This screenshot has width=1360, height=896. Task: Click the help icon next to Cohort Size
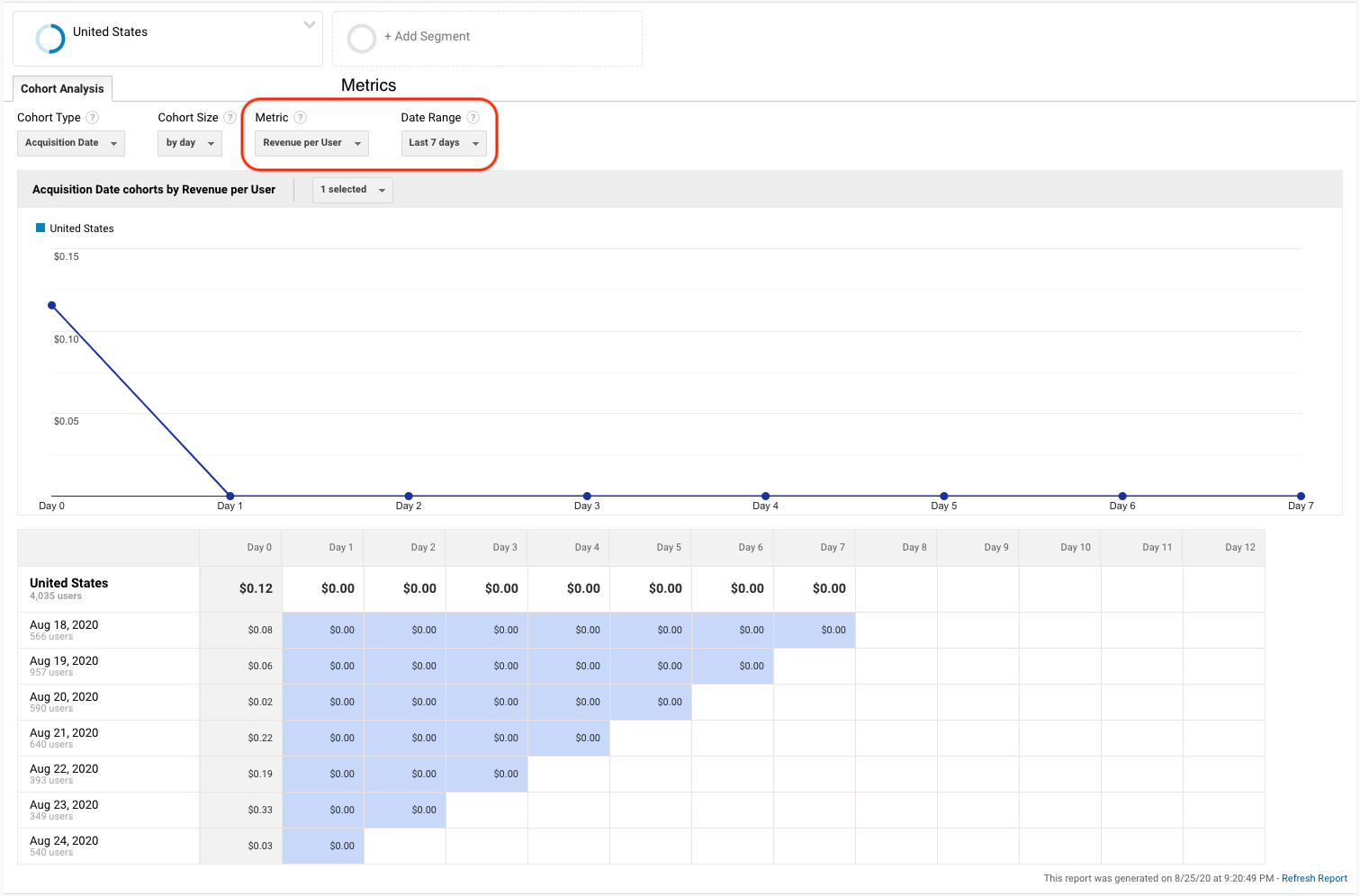(x=230, y=117)
